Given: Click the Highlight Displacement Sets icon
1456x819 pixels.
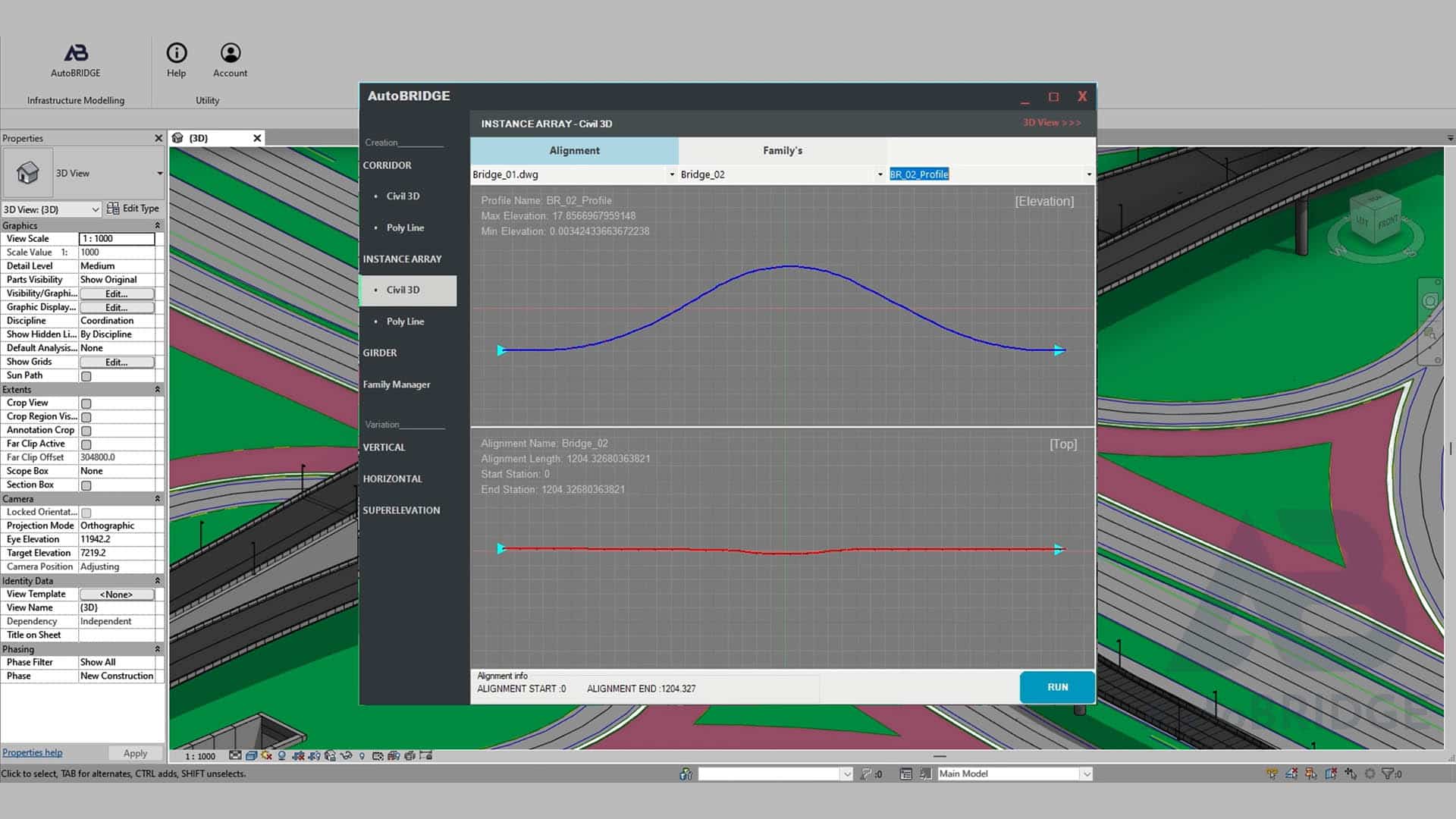Looking at the screenshot, I should coord(409,755).
